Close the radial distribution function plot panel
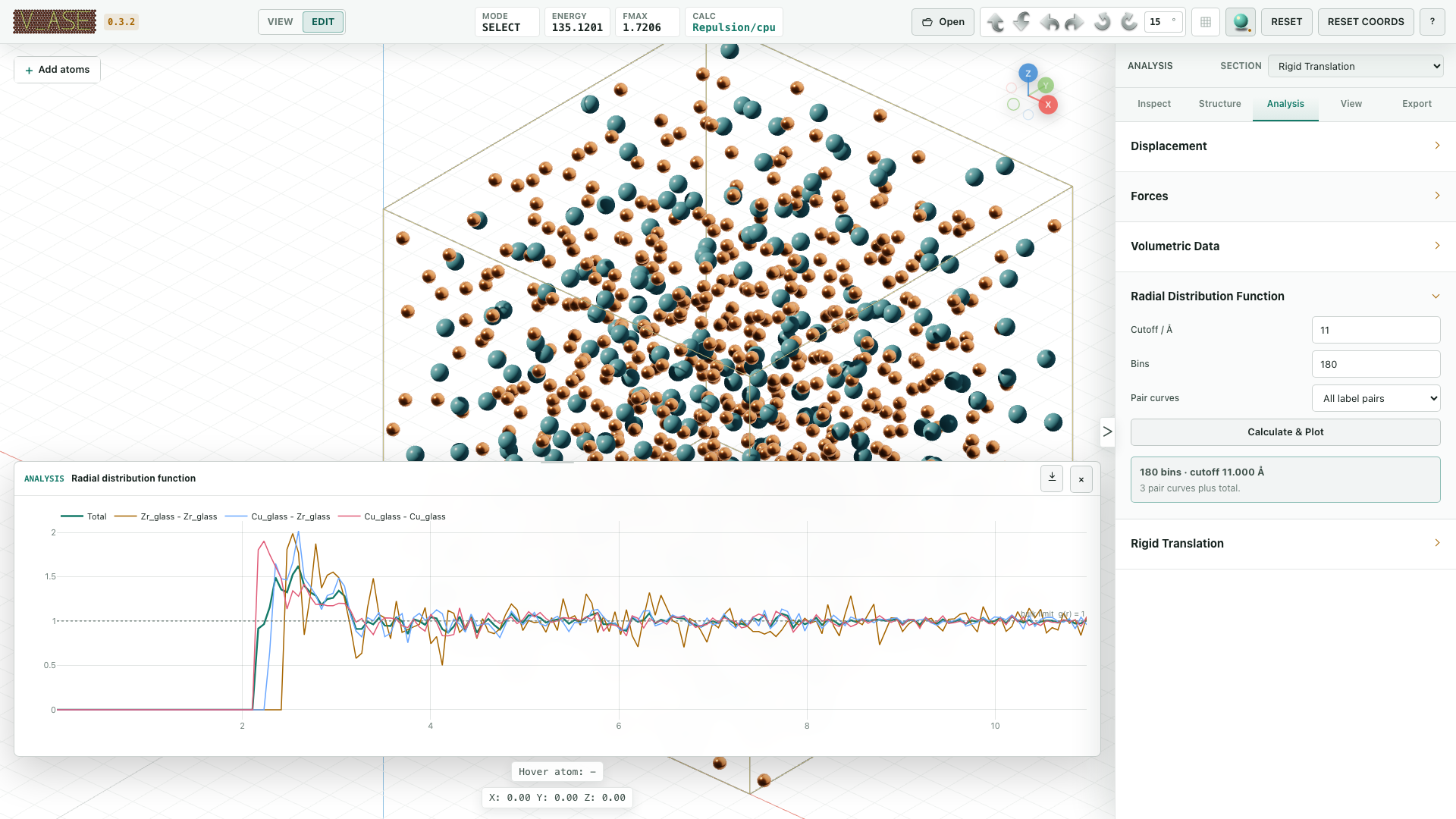The width and height of the screenshot is (1456, 819). point(1081,479)
